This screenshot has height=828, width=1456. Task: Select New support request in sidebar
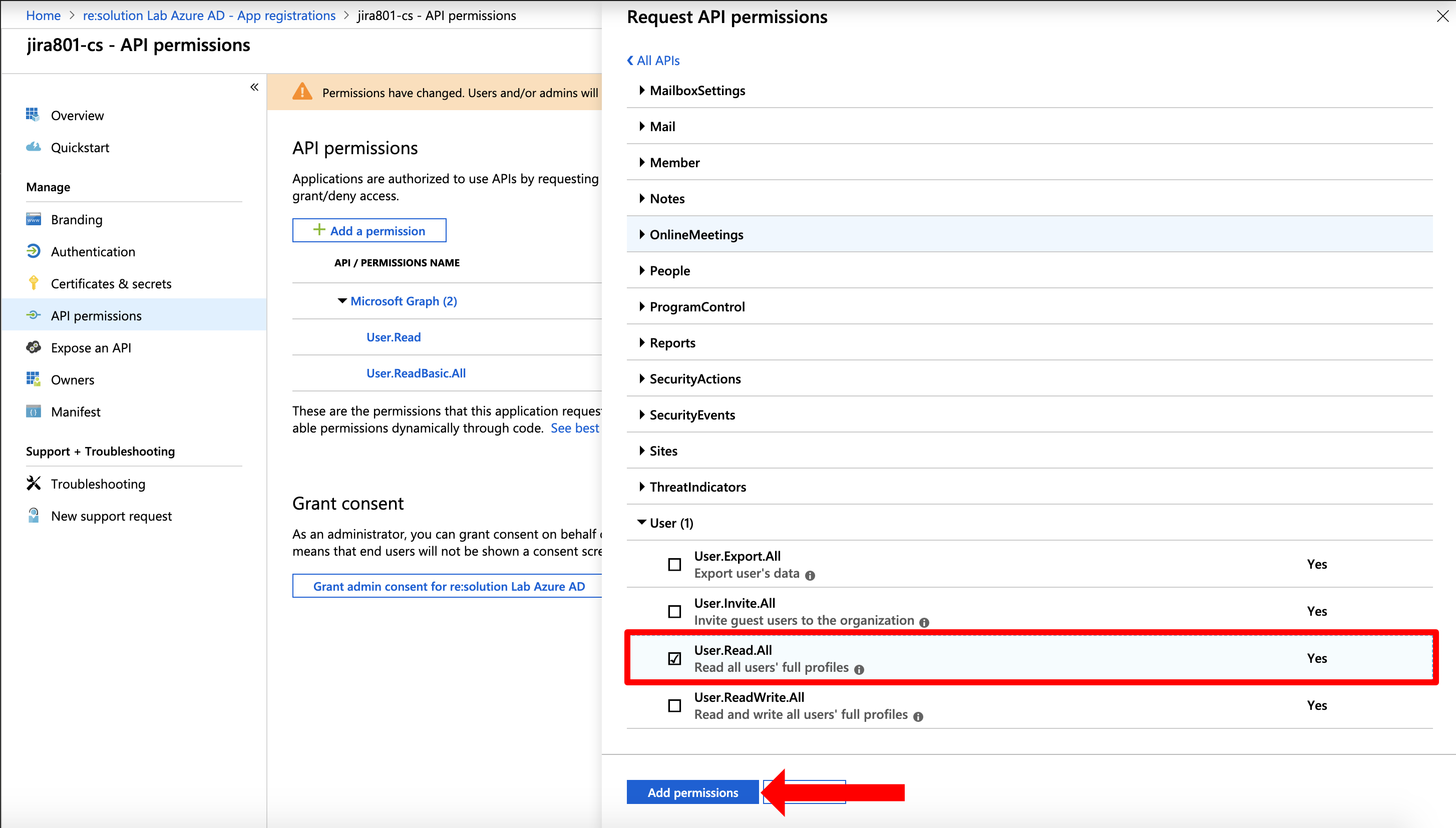point(111,516)
